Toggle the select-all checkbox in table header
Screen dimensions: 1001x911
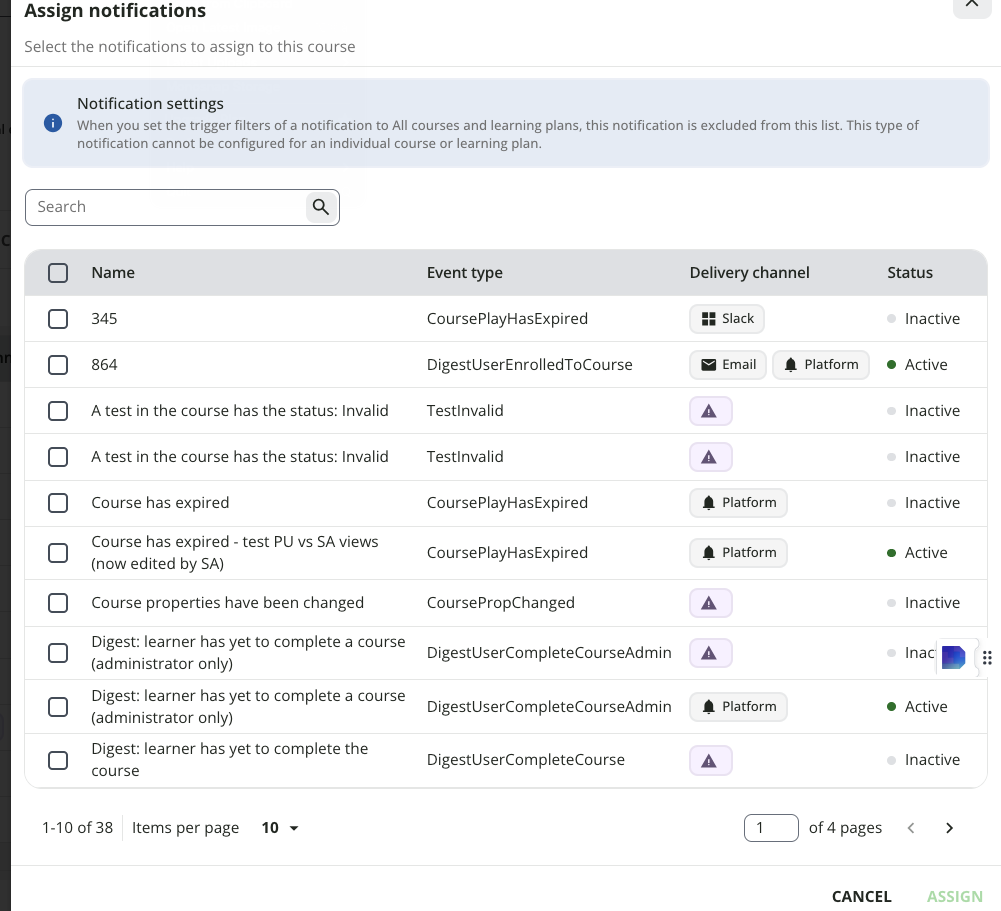point(58,273)
